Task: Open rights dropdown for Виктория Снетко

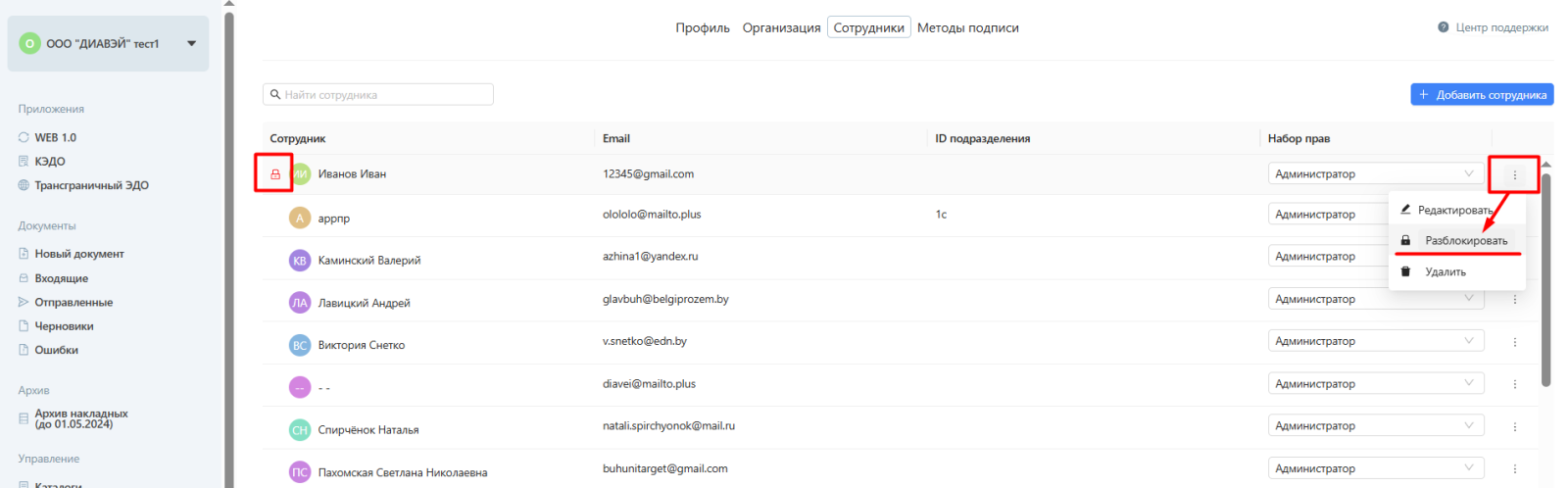Action: pyautogui.click(x=1375, y=341)
